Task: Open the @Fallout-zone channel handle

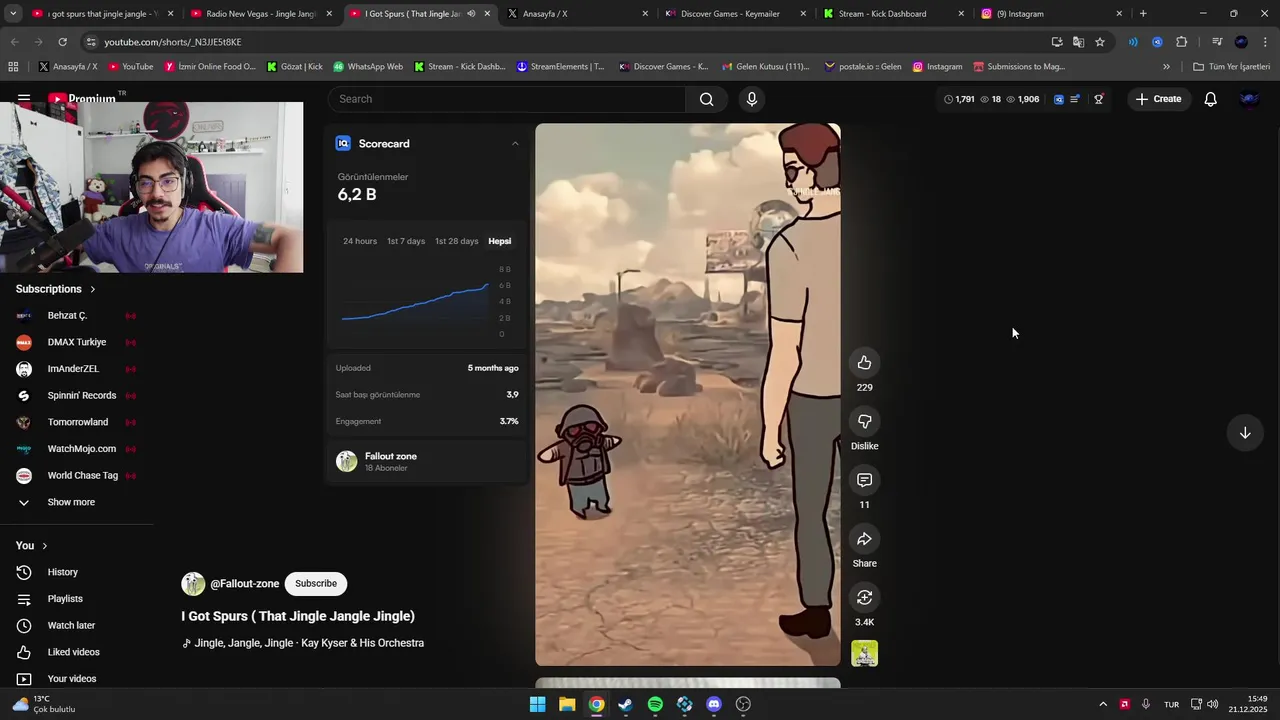Action: (x=245, y=584)
